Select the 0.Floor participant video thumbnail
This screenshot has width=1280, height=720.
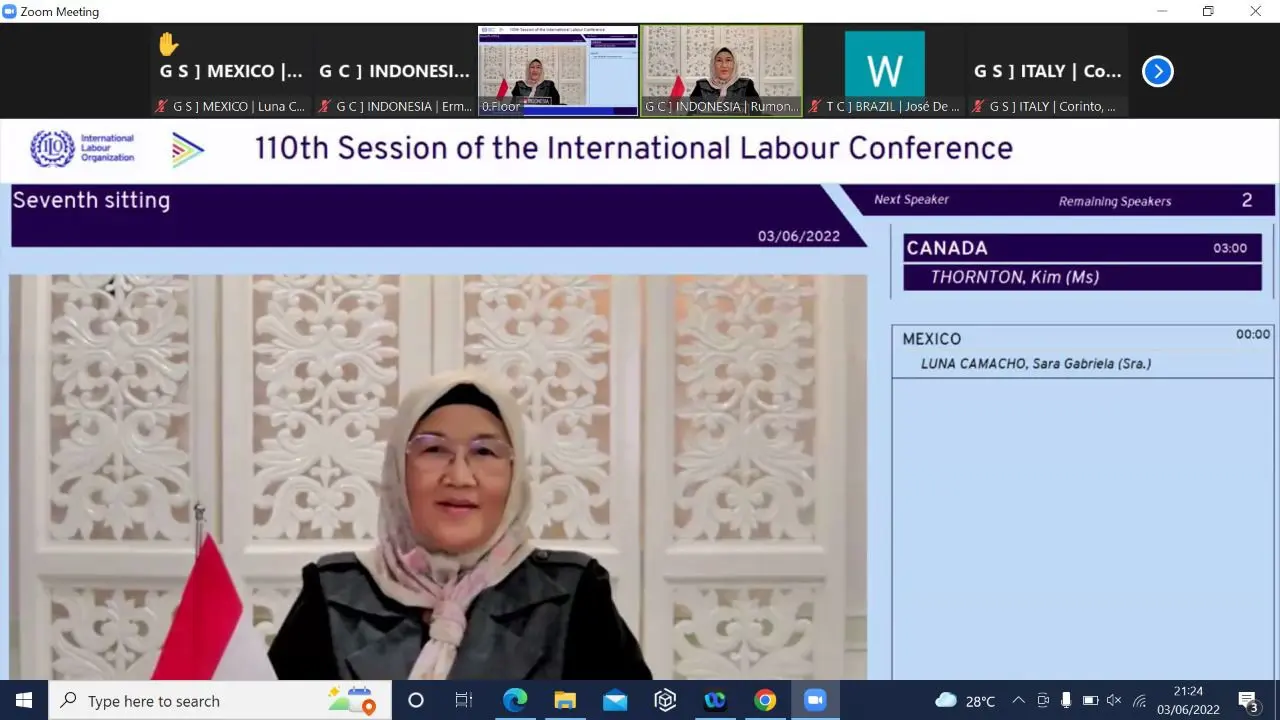[558, 71]
